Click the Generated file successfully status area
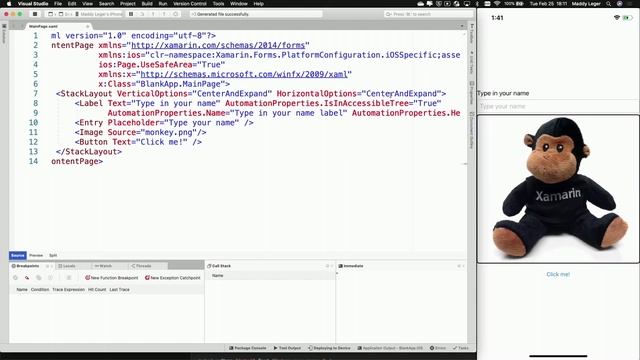 pos(256,14)
